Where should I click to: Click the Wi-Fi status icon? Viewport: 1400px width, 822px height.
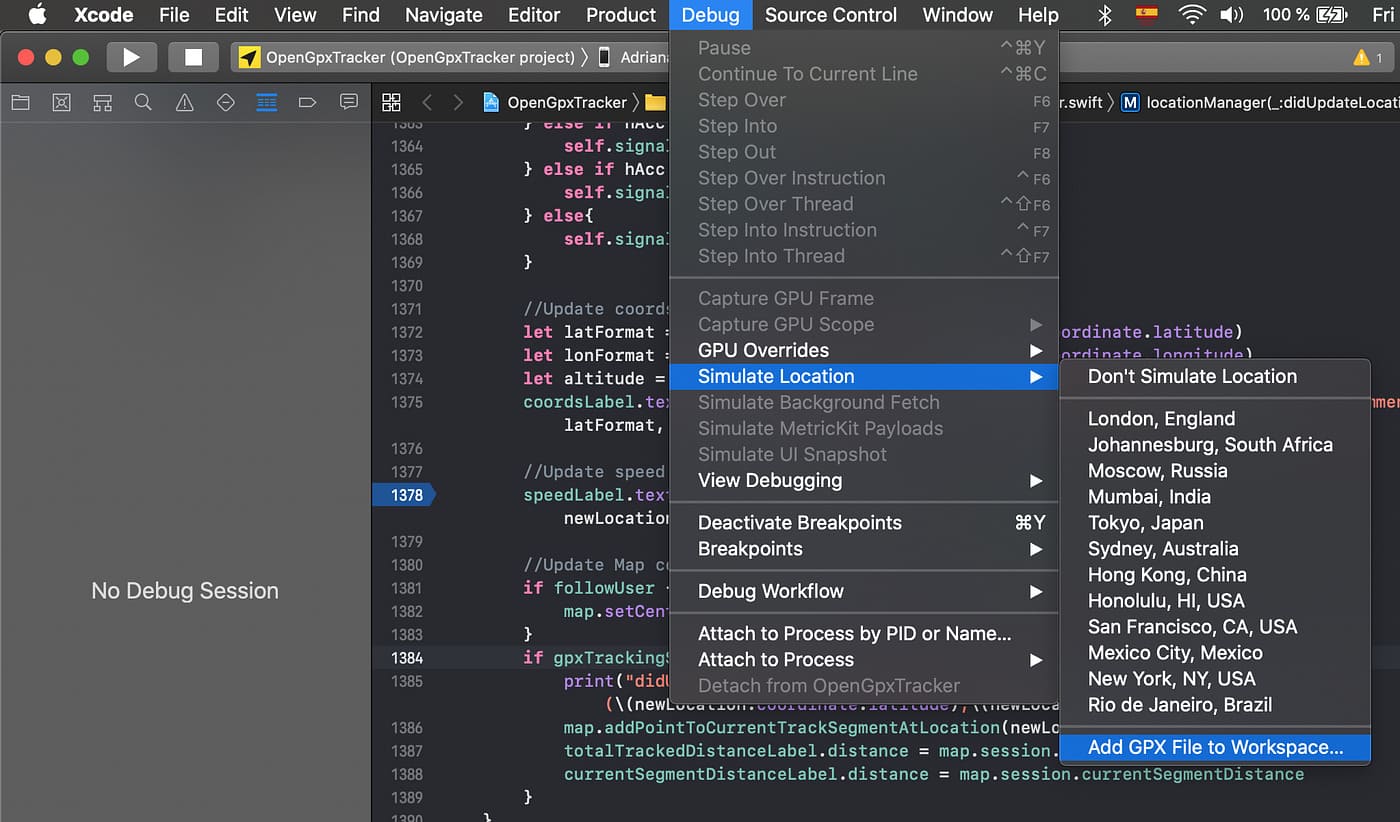1192,14
